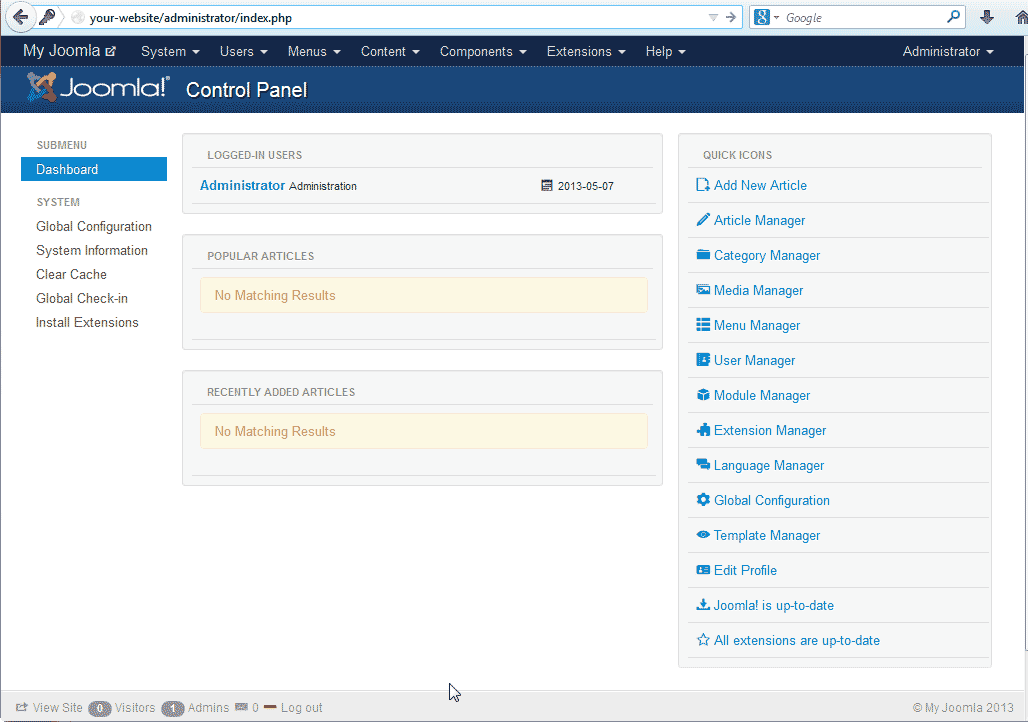Select Dashboard in the submenu
Image resolution: width=1028 pixels, height=722 pixels.
[93, 170]
